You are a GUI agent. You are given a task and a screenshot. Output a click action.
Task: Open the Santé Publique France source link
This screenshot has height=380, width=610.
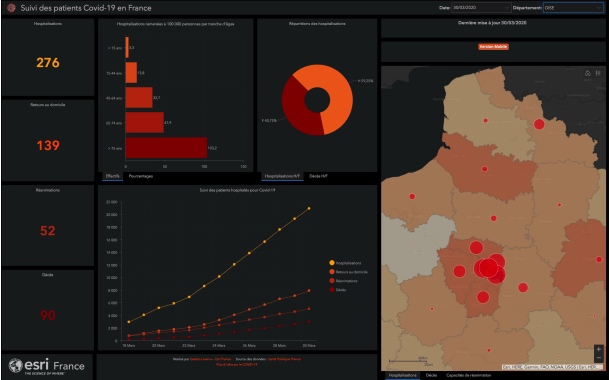284,359
